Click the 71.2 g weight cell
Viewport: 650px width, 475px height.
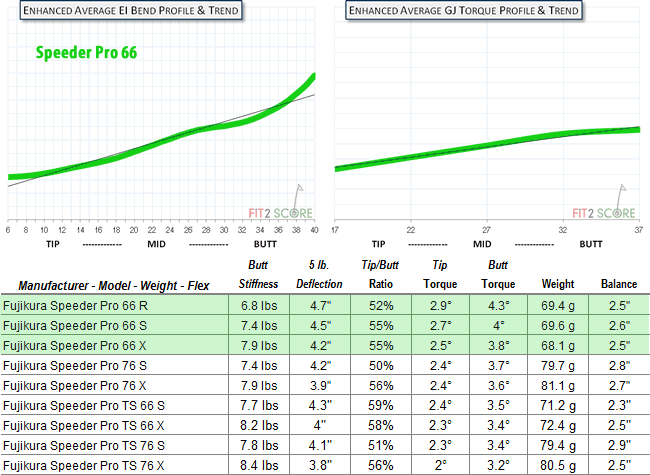558,405
